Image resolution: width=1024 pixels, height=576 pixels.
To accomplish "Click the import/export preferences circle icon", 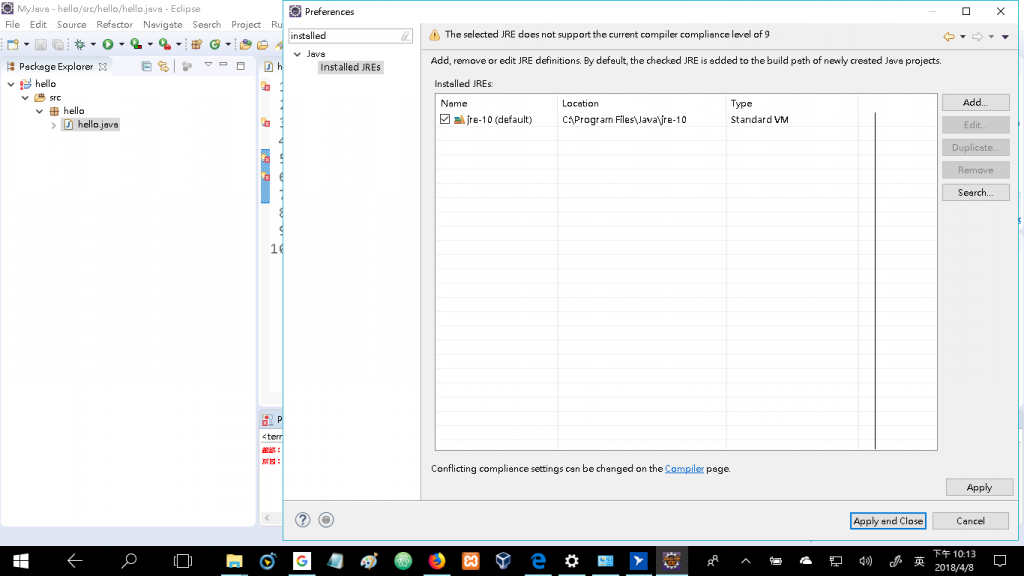I will (326, 520).
